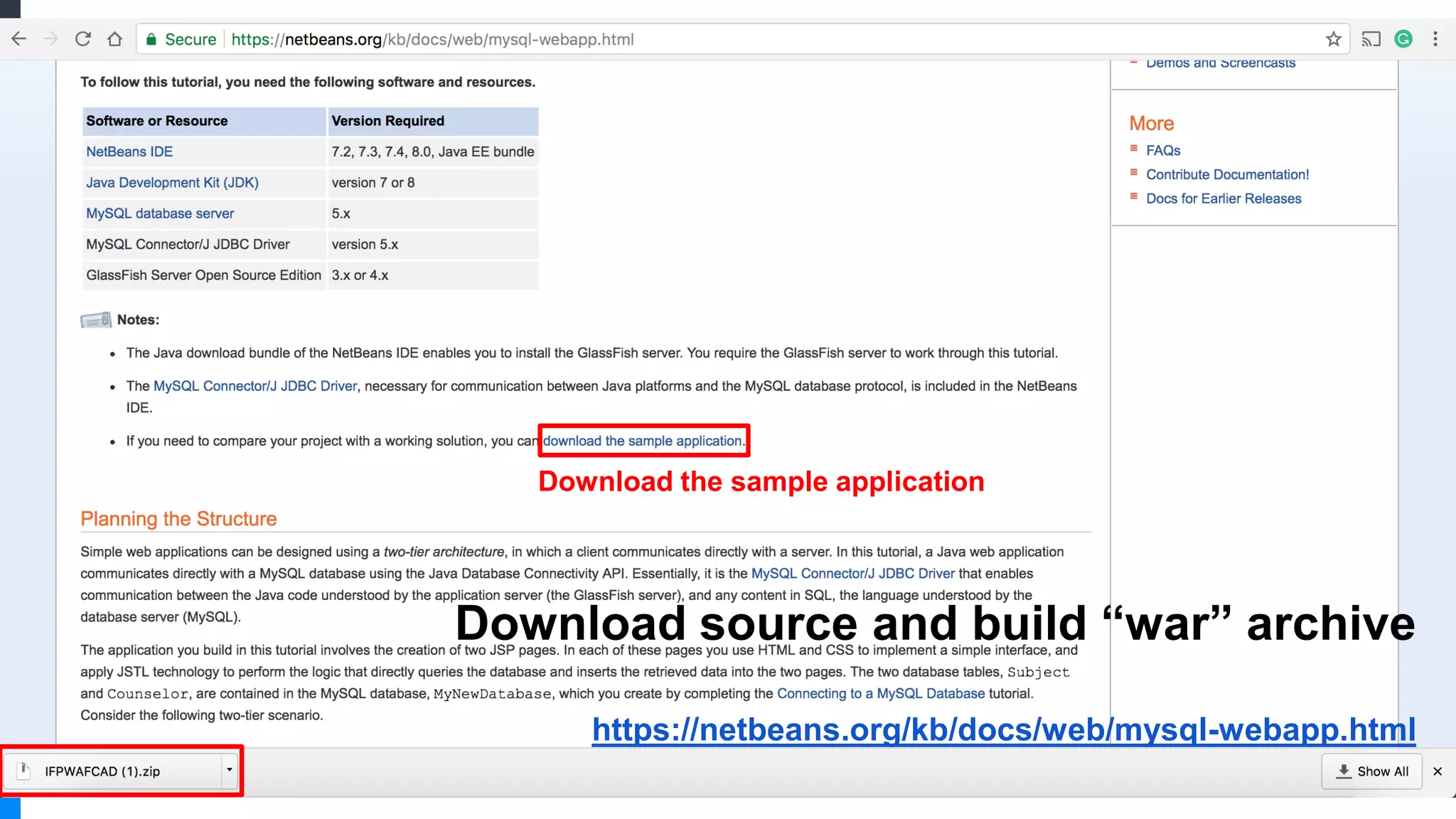The width and height of the screenshot is (1456, 819).
Task: Open the IFPWAFCAD (1).zip download
Action: 114,771
